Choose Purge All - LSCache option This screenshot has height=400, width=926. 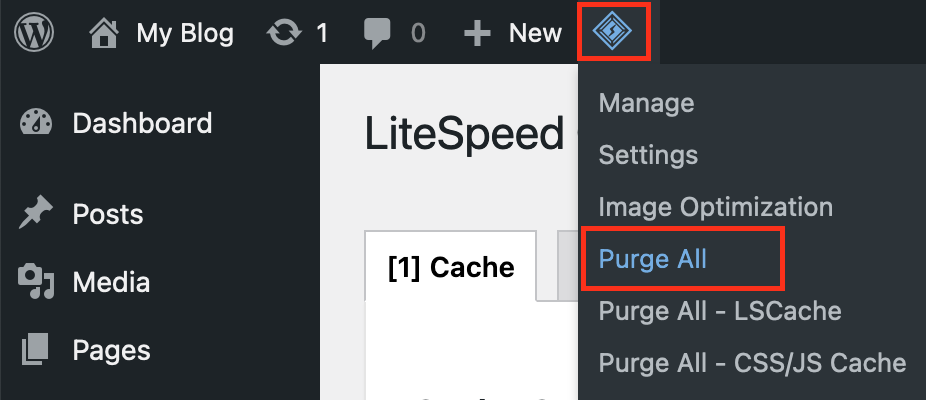(x=720, y=311)
